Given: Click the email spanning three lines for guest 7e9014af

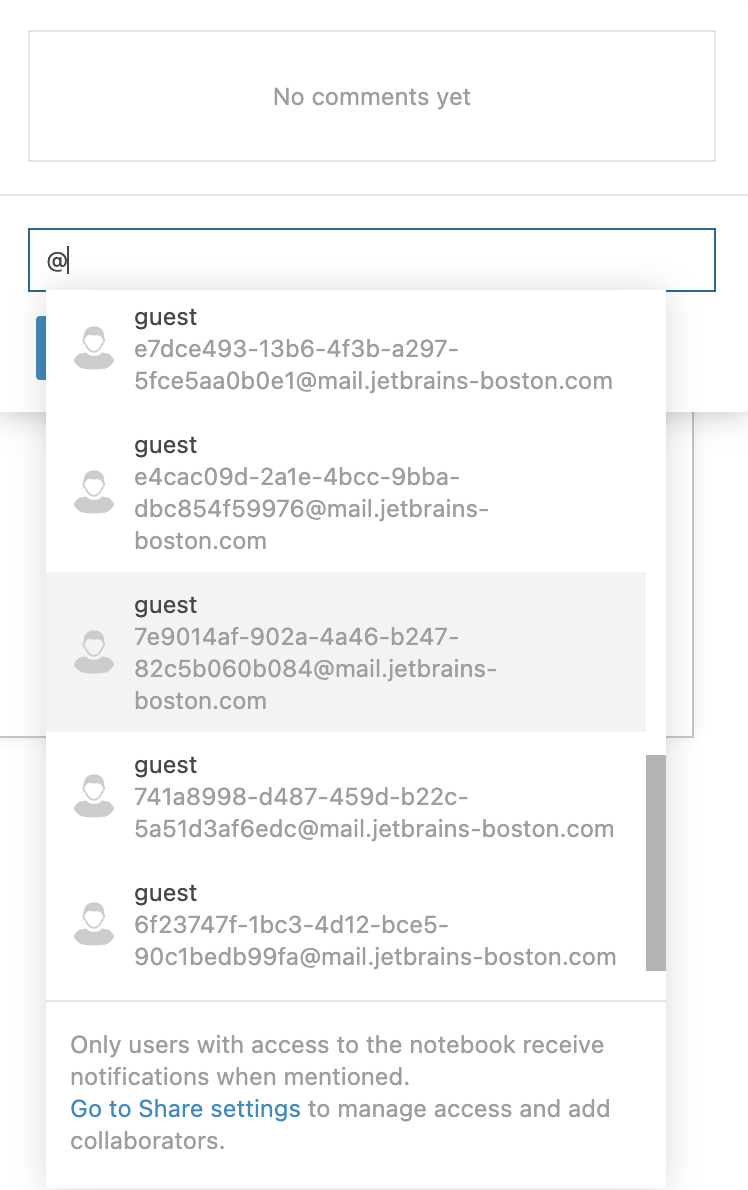Looking at the screenshot, I should click(316, 668).
